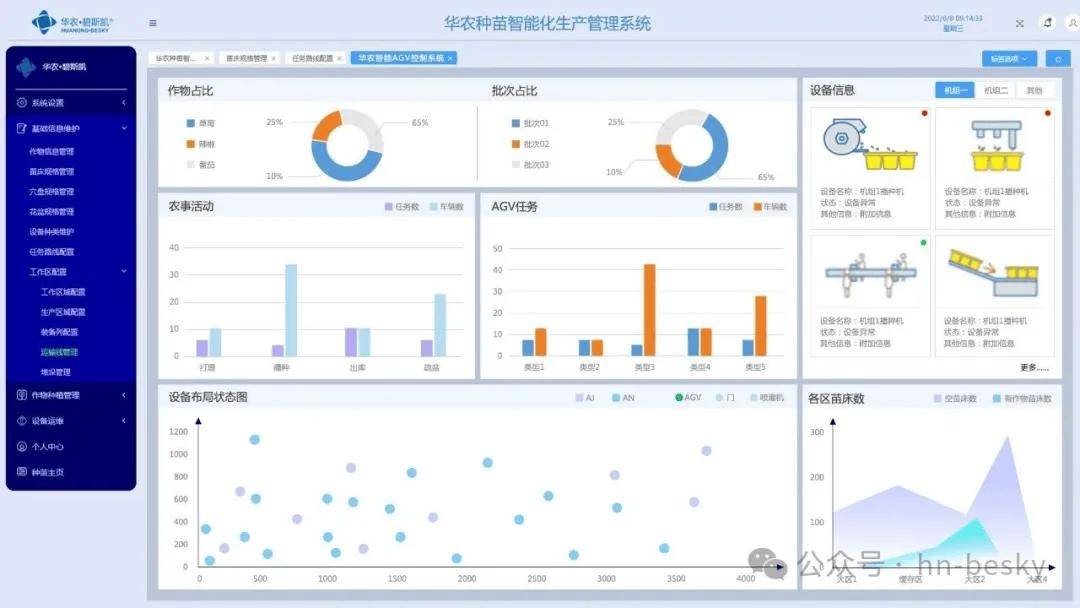Open the highlighted 运输线管理 sidebar item

point(59,352)
